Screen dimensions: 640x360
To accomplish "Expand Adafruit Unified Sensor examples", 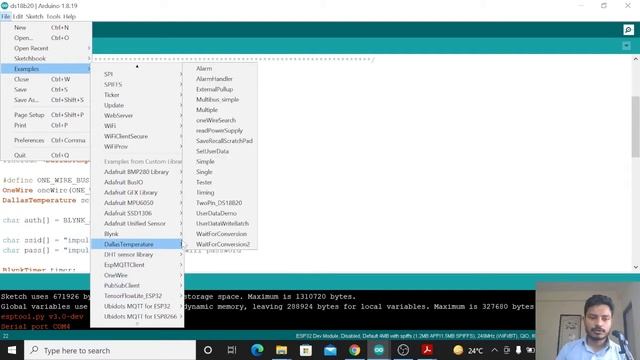I will 137,223.
